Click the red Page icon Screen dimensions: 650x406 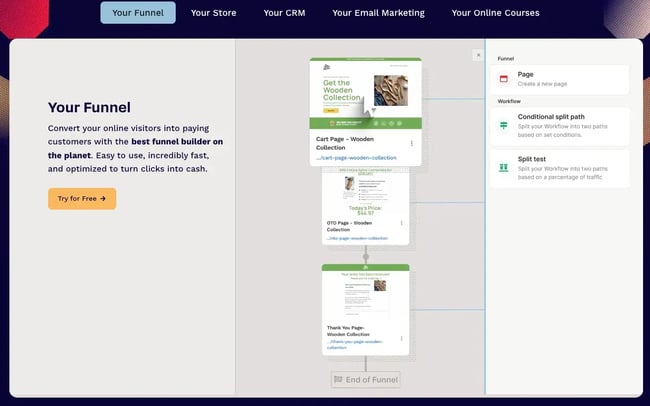[504, 79]
